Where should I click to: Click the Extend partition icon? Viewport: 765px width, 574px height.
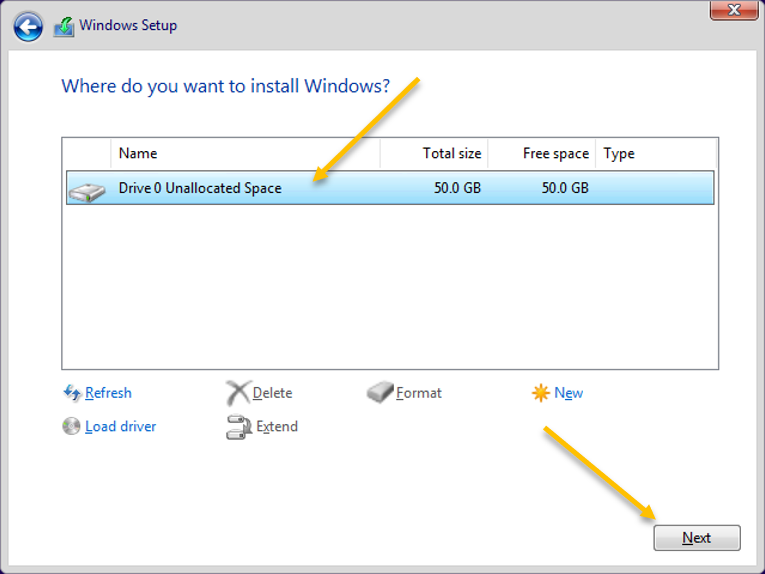(x=239, y=427)
